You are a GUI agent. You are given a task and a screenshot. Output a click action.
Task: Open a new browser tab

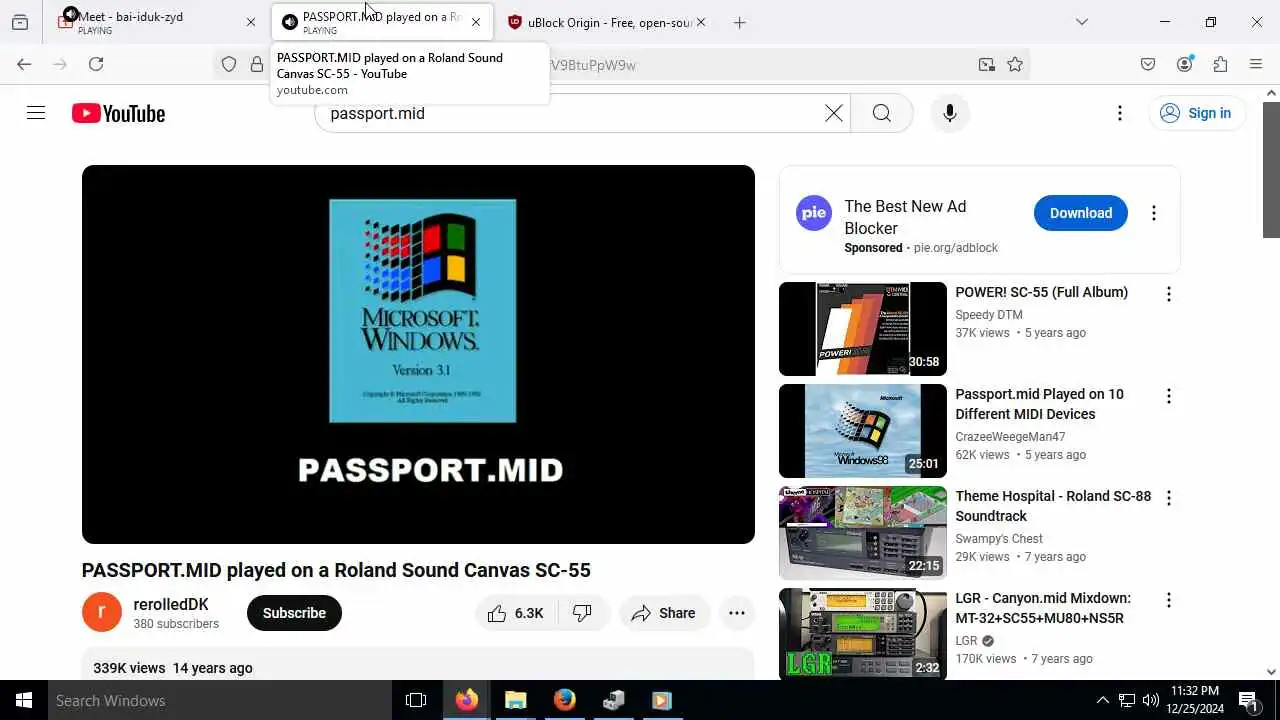pos(740,22)
